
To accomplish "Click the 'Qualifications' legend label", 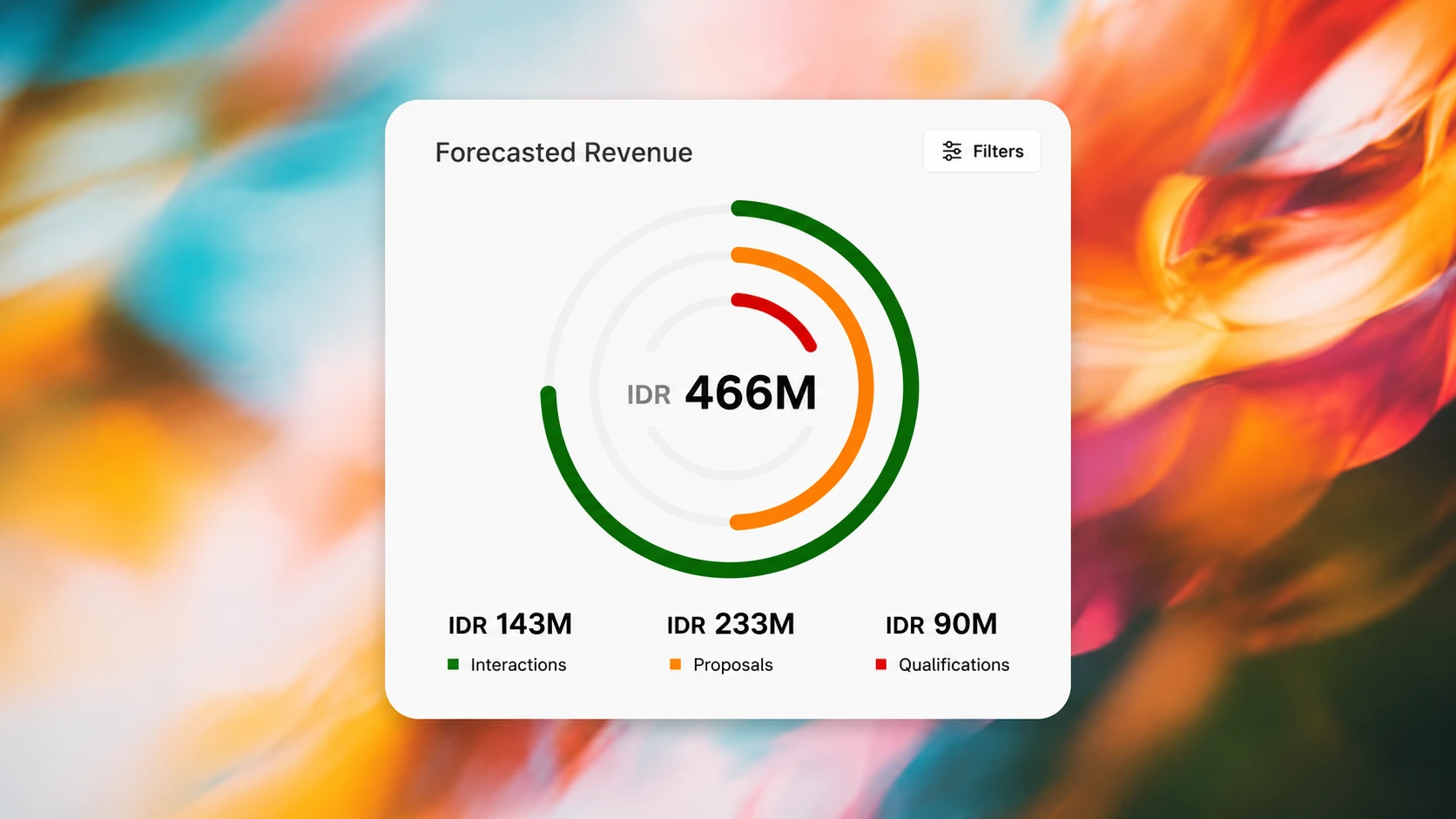I will 954,665.
